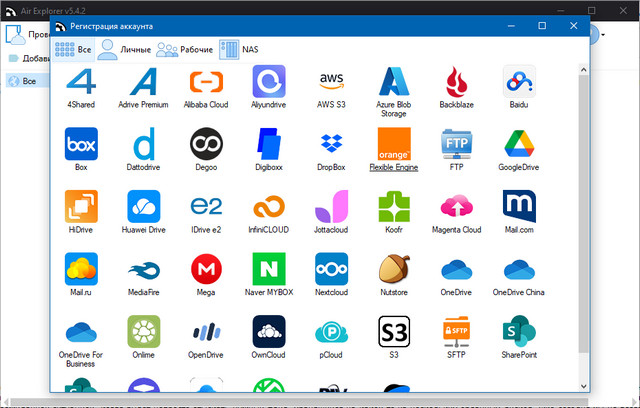Screen dimensions: 640x408
Task: Pick the IDrive e2 icon
Action: coord(206,206)
